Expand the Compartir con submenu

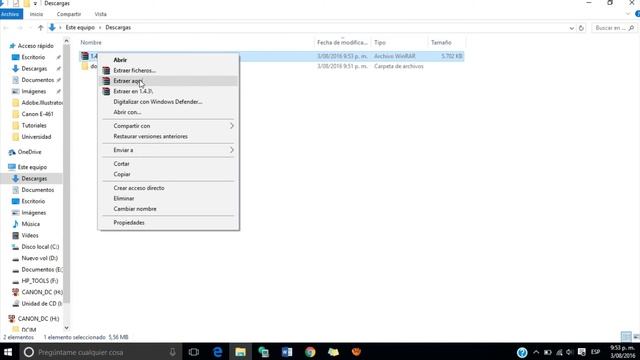[x=168, y=126]
